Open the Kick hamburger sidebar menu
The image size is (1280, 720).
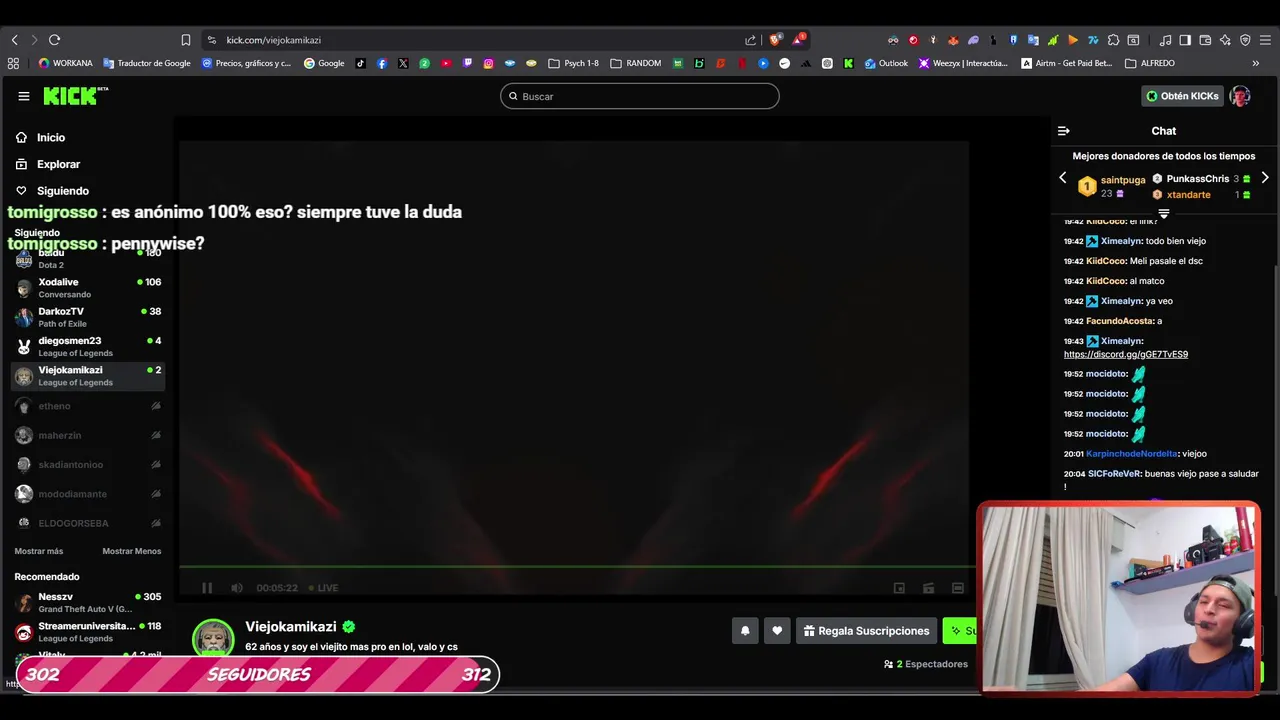coord(23,96)
